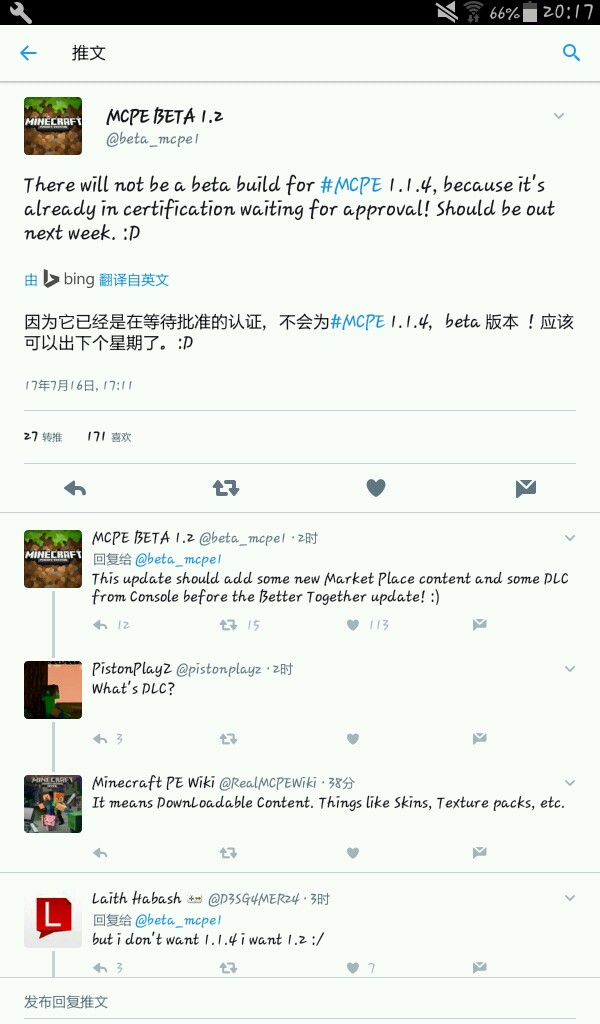Retweet the Market Place content reply
600x1024 pixels.
[x=228, y=625]
